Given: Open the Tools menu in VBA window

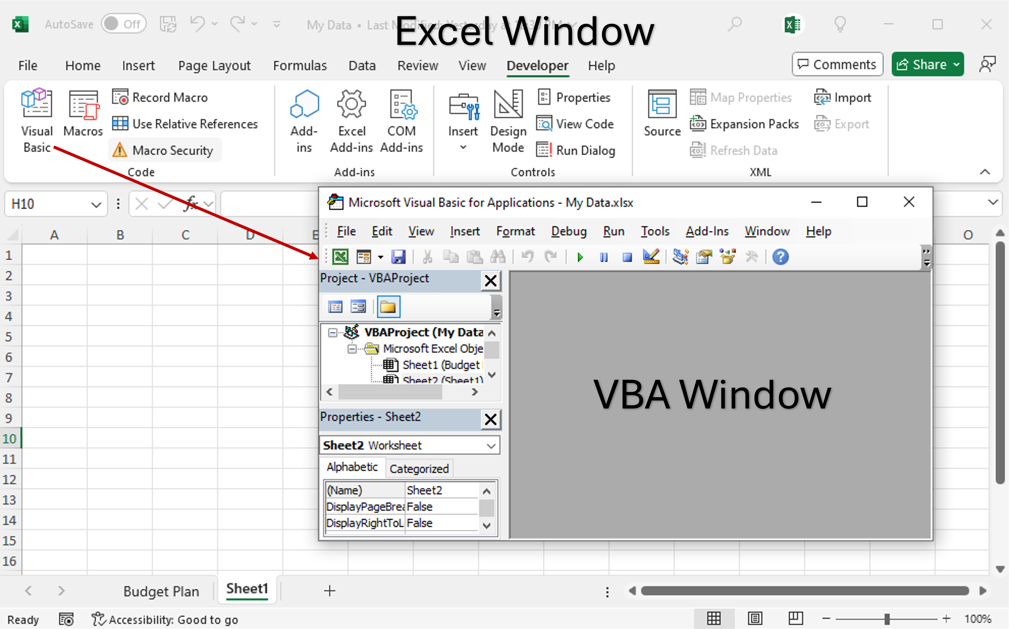Looking at the screenshot, I should pyautogui.click(x=655, y=231).
